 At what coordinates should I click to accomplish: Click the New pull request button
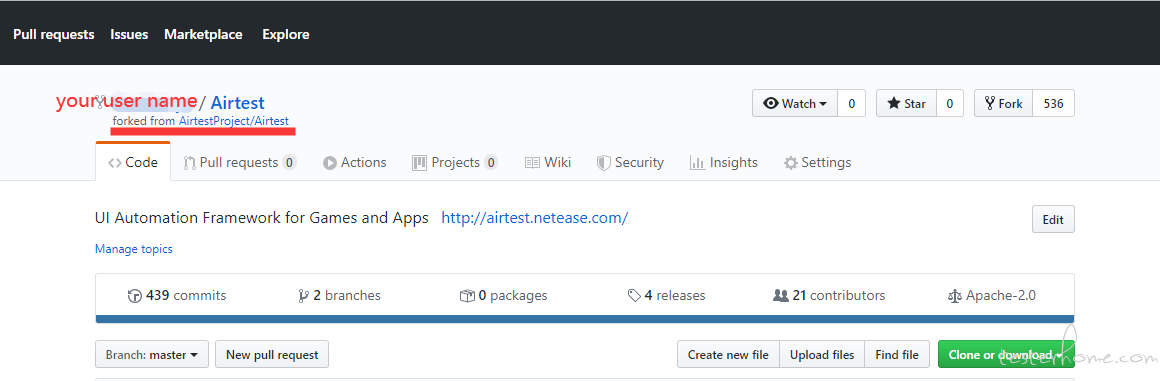click(x=272, y=354)
